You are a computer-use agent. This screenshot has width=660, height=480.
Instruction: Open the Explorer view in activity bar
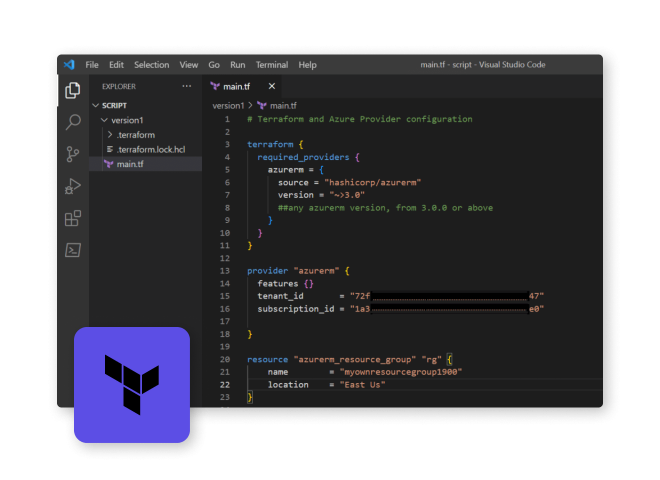coord(73,91)
